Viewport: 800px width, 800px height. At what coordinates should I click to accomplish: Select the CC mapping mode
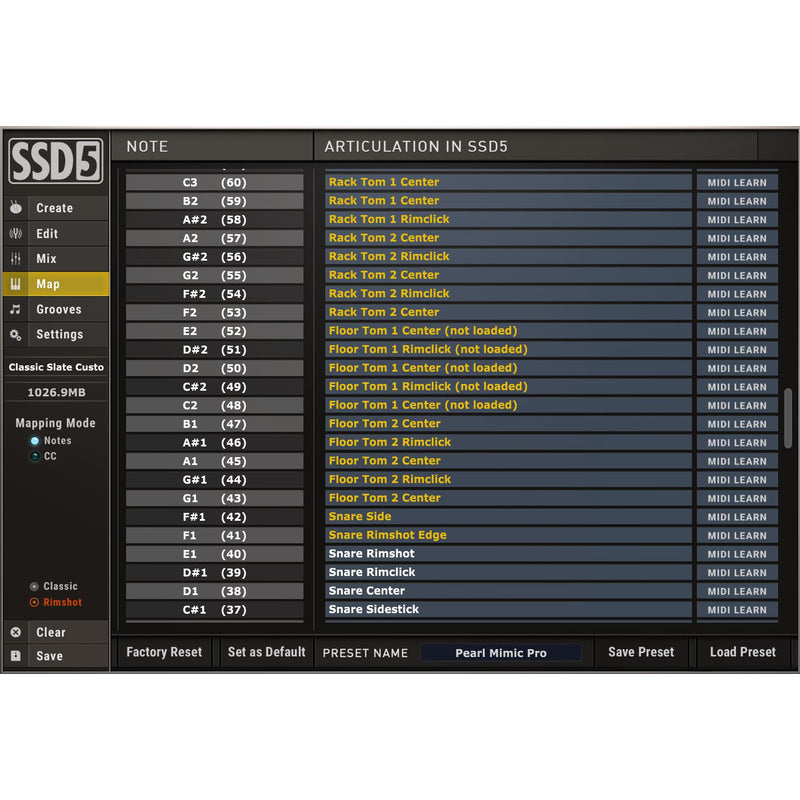click(x=35, y=457)
